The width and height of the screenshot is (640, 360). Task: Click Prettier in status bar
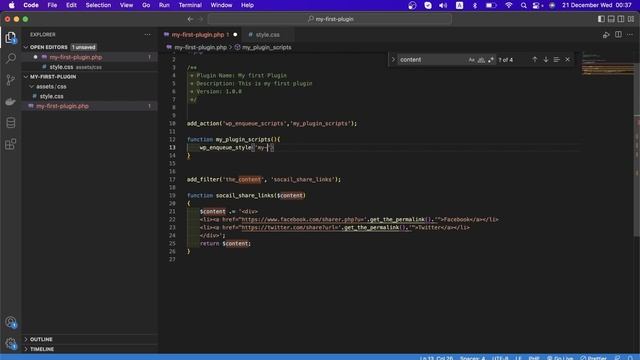pos(593,358)
